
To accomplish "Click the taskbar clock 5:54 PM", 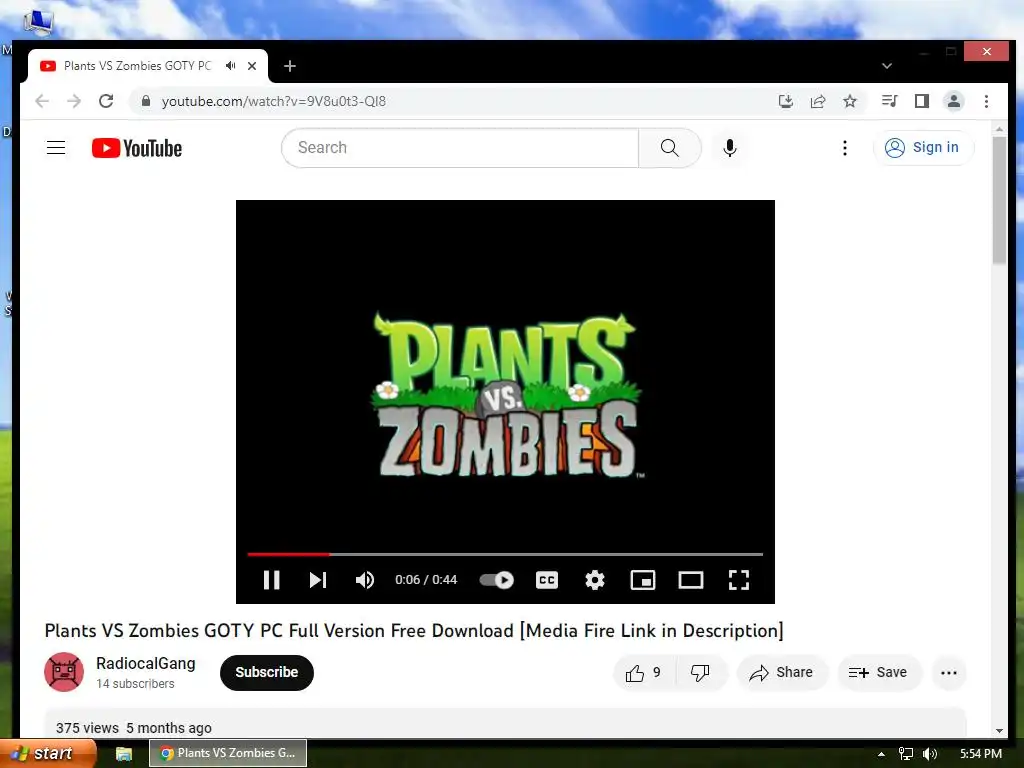I will (981, 754).
